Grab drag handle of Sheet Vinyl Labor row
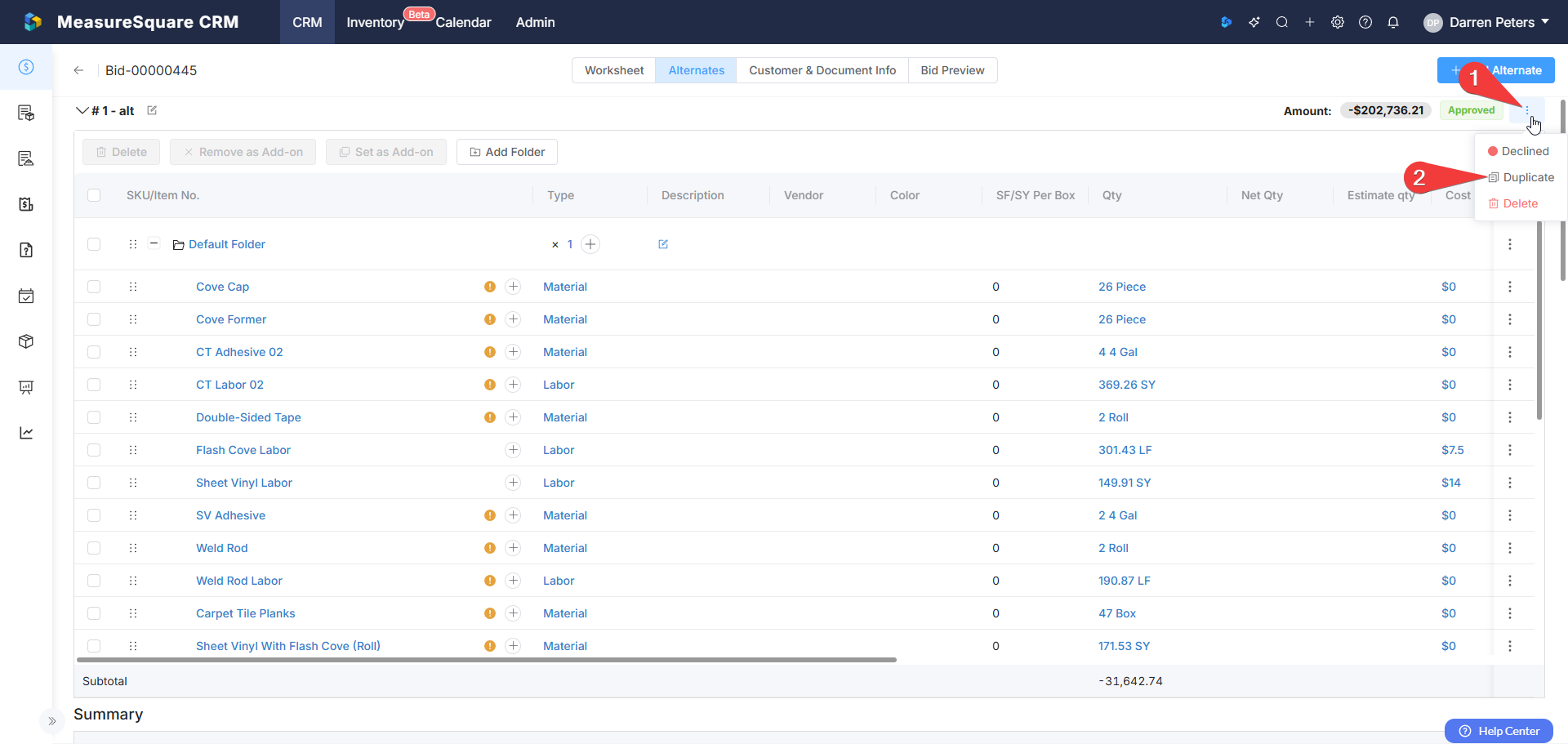The width and height of the screenshot is (1568, 744). [133, 483]
